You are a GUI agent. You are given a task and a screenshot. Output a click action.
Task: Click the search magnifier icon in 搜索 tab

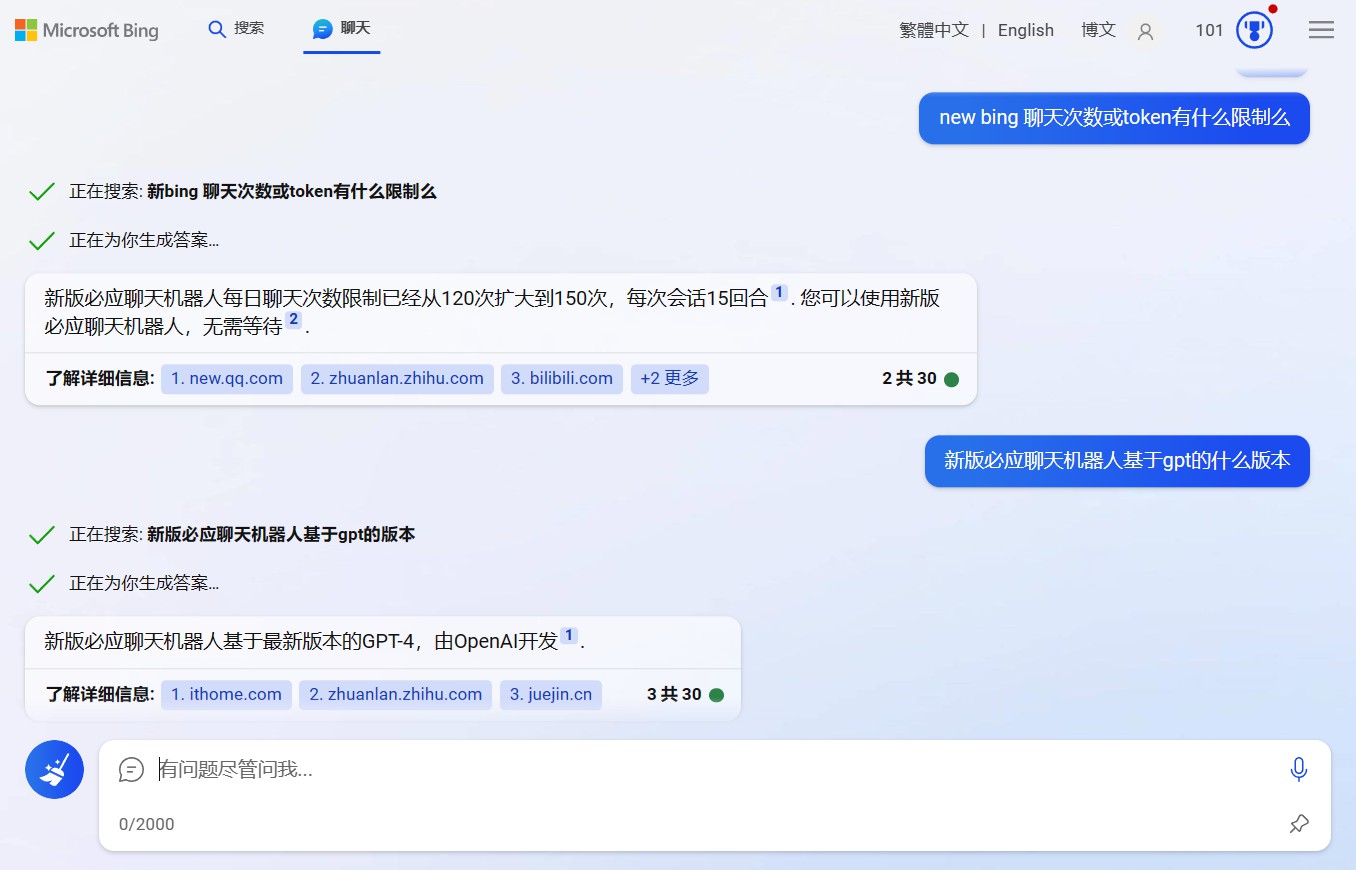pyautogui.click(x=217, y=29)
